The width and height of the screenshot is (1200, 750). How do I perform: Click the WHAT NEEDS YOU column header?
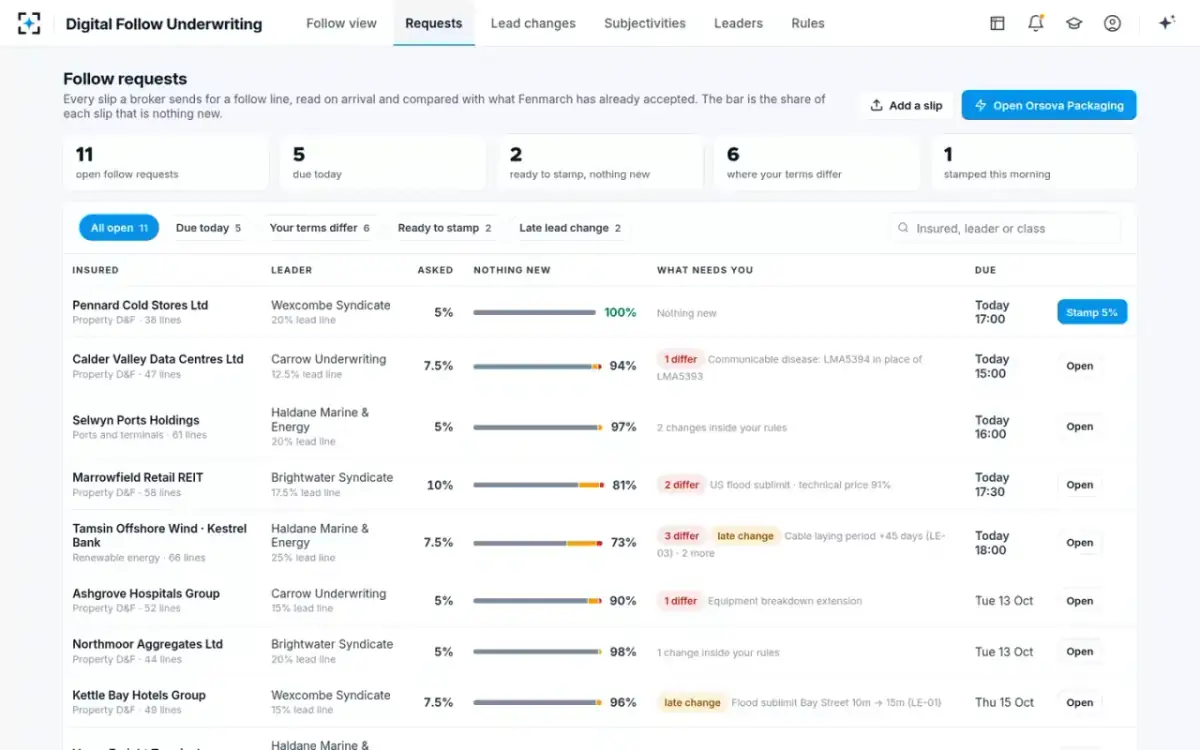(x=705, y=270)
